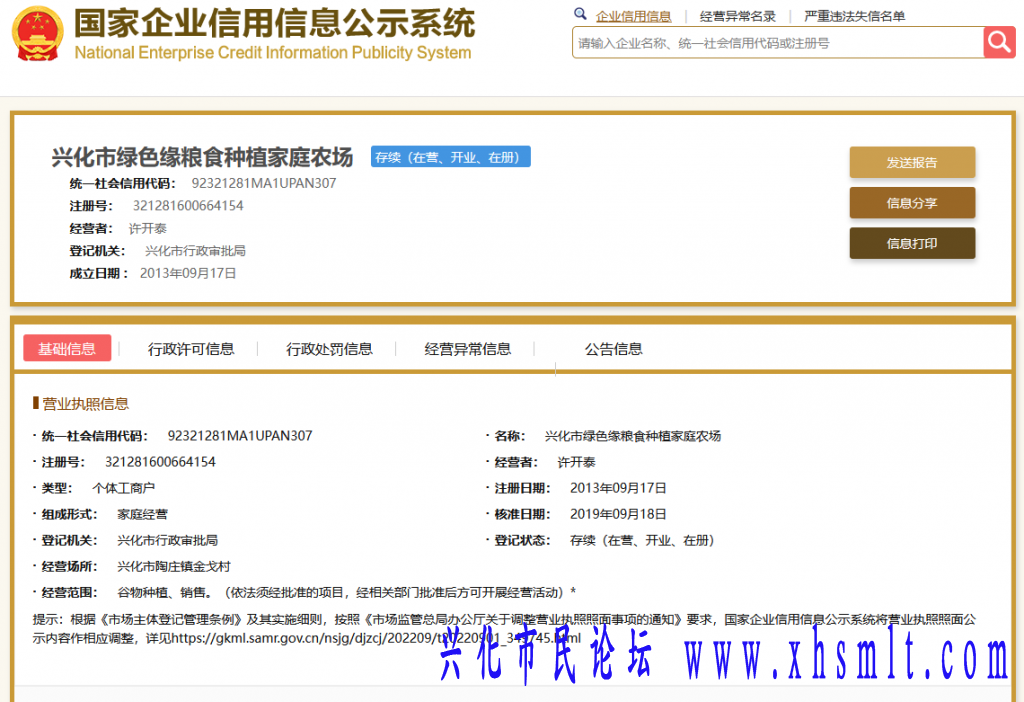The width and height of the screenshot is (1024, 702).
Task: Click the 存续（在营、开业、在册）status badge
Action: coord(451,157)
